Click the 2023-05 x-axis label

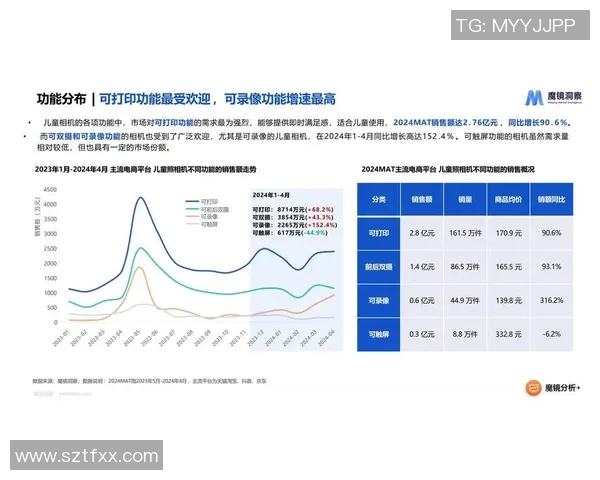[x=132, y=338]
